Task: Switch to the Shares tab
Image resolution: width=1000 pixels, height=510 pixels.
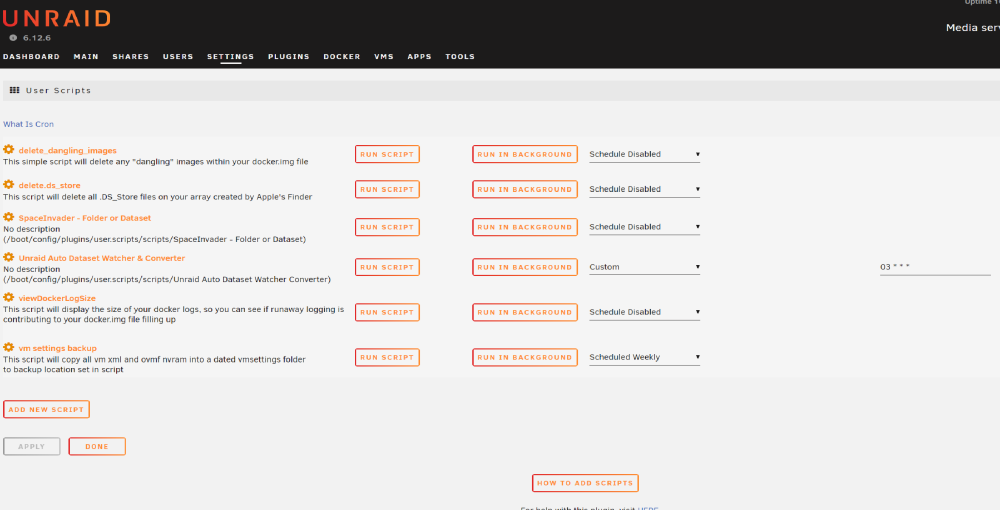Action: pos(131,57)
